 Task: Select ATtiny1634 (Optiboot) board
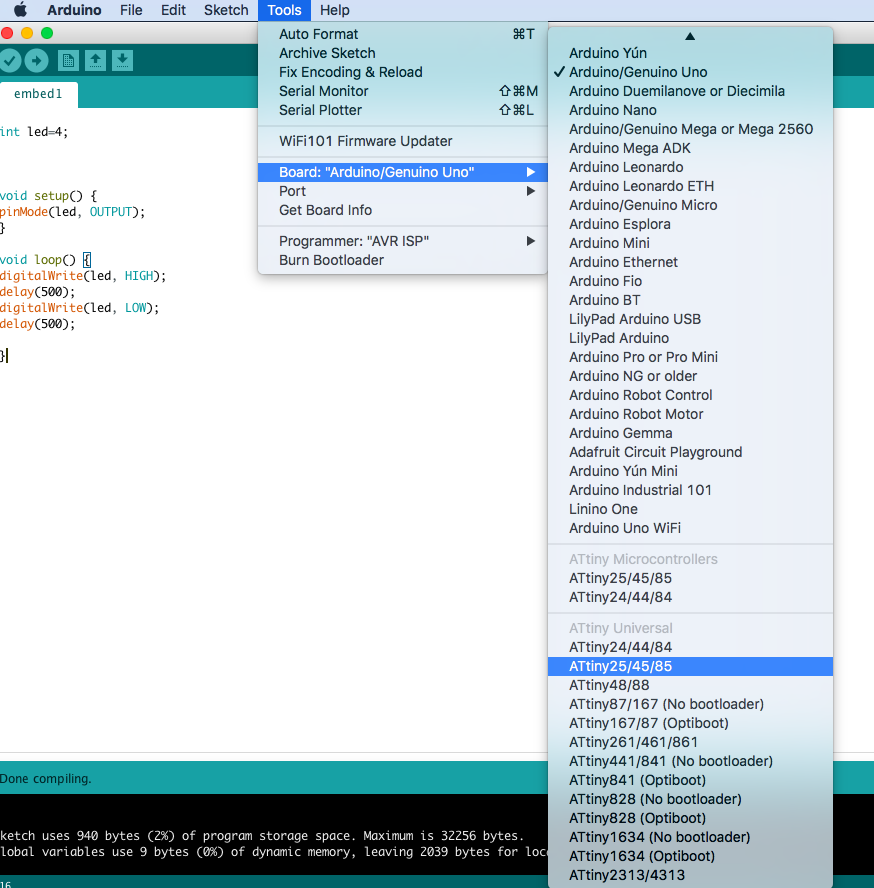click(x=690, y=856)
